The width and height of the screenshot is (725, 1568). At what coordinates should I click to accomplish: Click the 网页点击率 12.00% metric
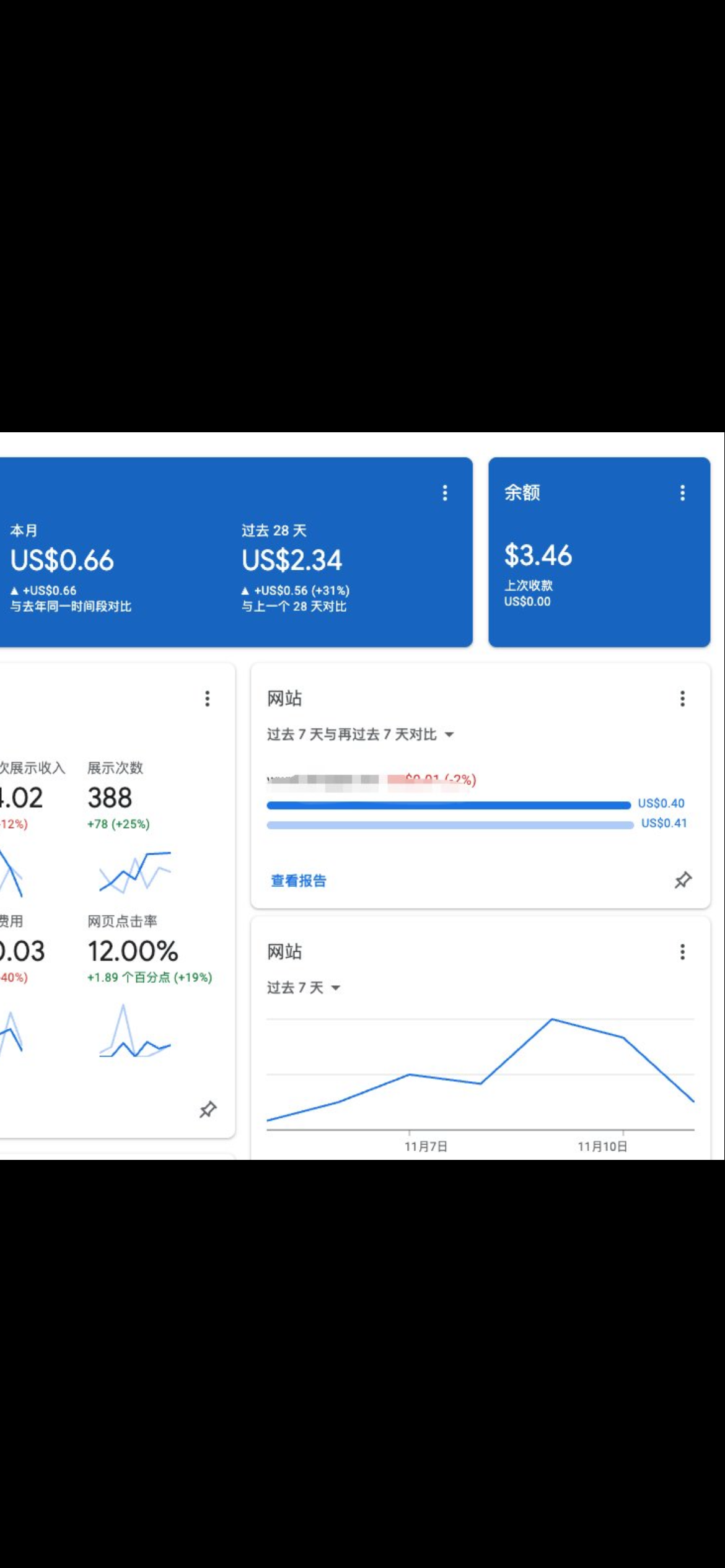133,951
